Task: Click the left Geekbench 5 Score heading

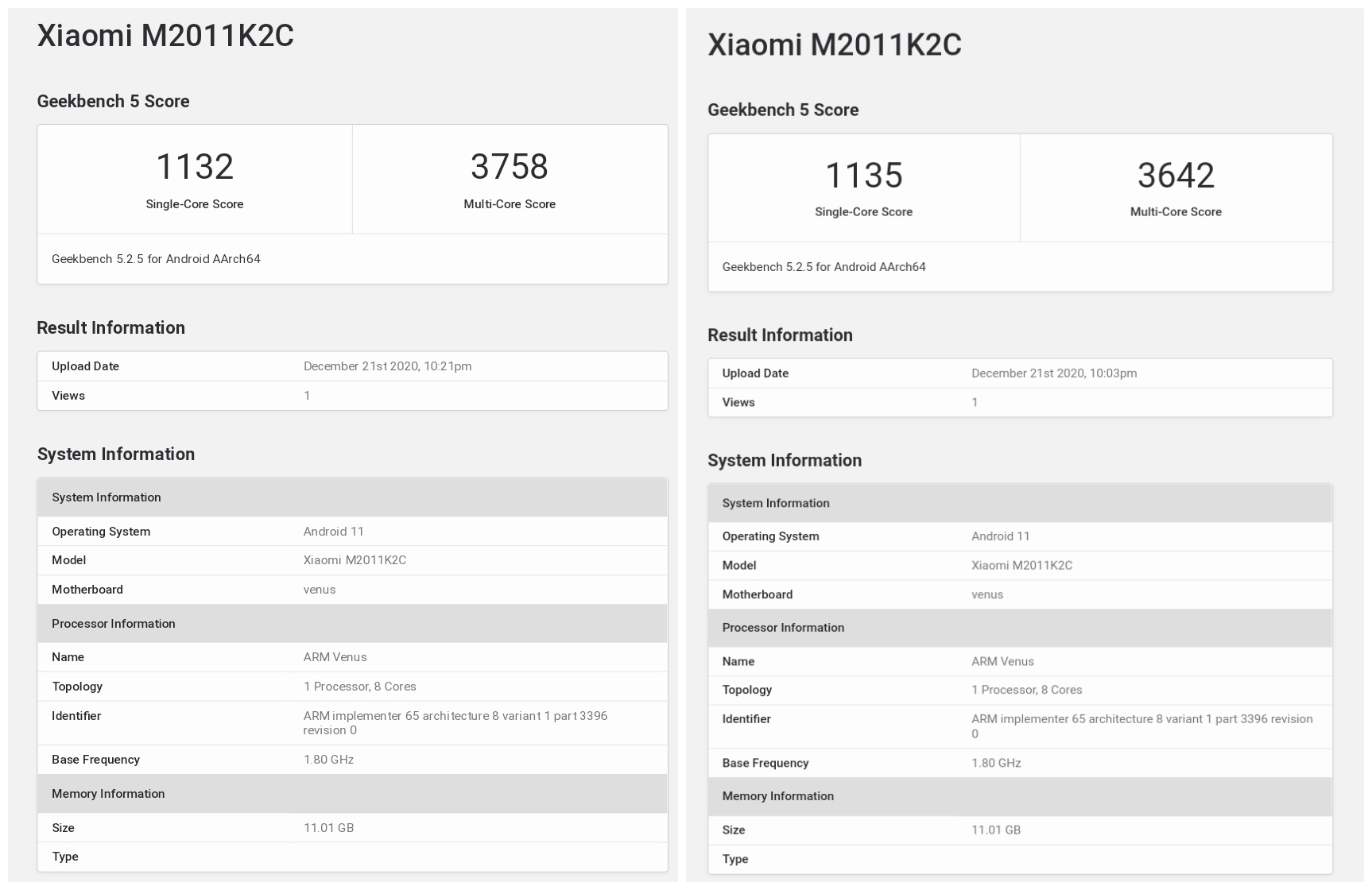Action: pyautogui.click(x=113, y=102)
